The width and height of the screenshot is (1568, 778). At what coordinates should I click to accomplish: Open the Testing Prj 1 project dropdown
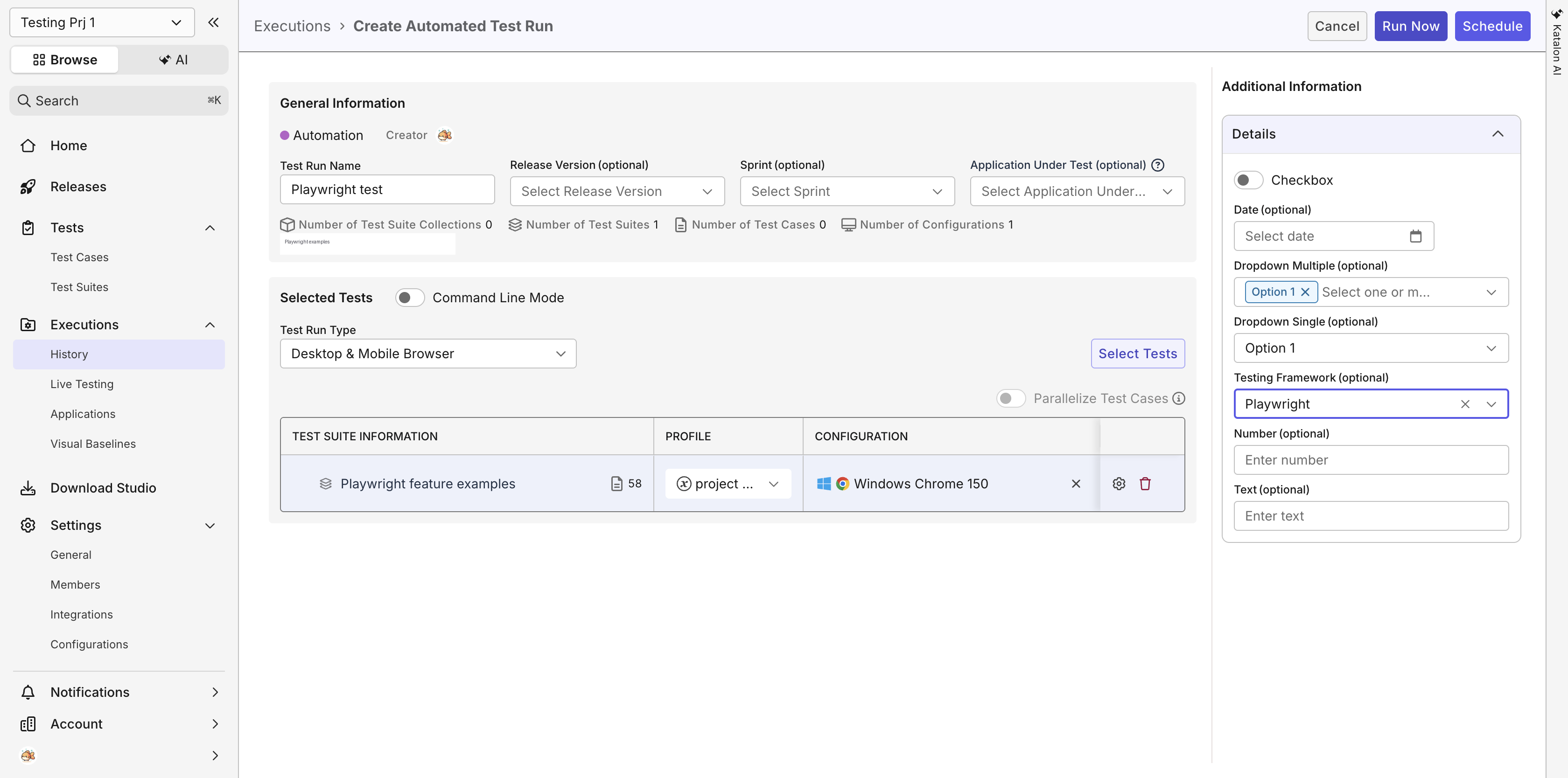point(102,22)
